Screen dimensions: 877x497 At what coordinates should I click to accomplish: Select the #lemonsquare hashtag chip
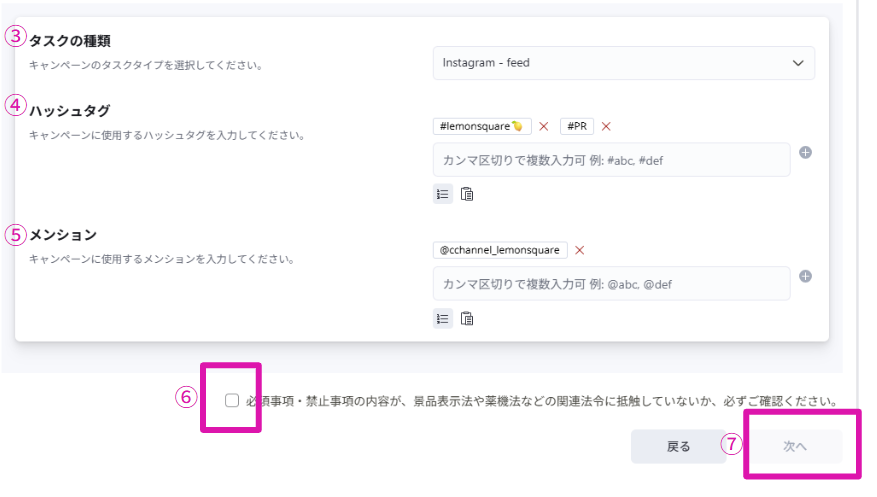click(482, 126)
